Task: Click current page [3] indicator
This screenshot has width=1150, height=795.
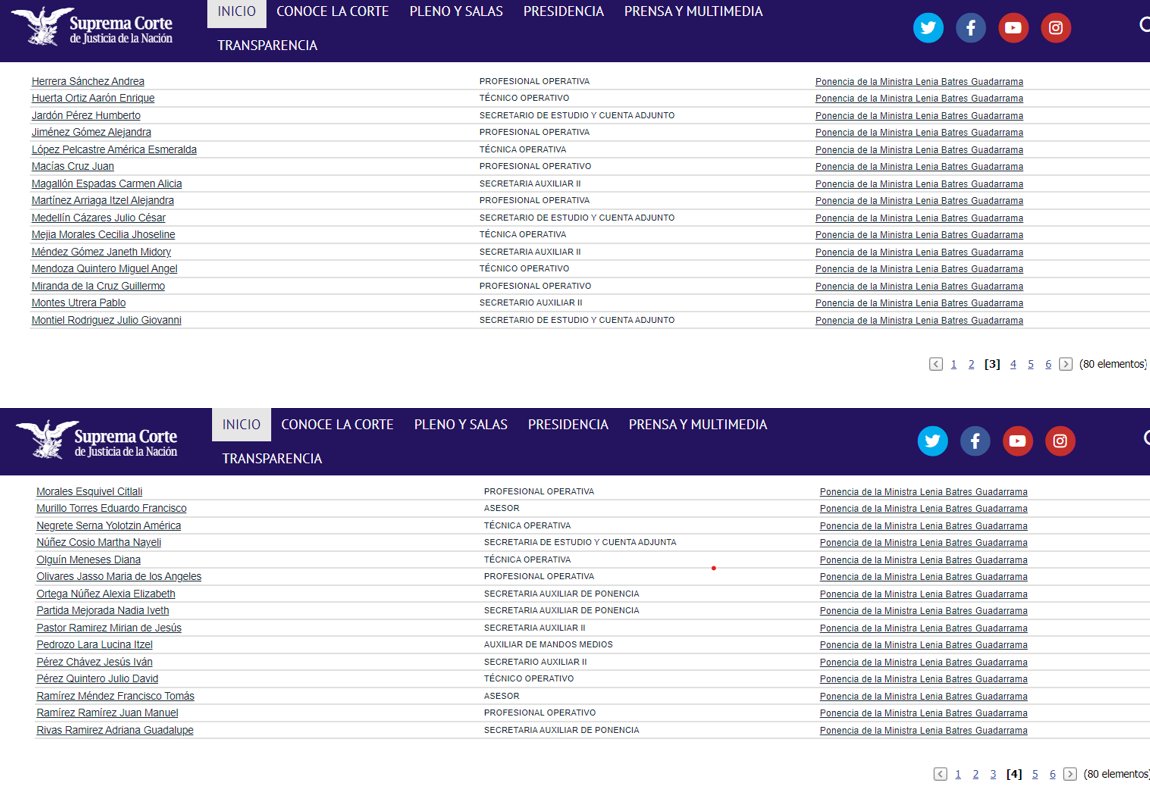Action: point(992,364)
